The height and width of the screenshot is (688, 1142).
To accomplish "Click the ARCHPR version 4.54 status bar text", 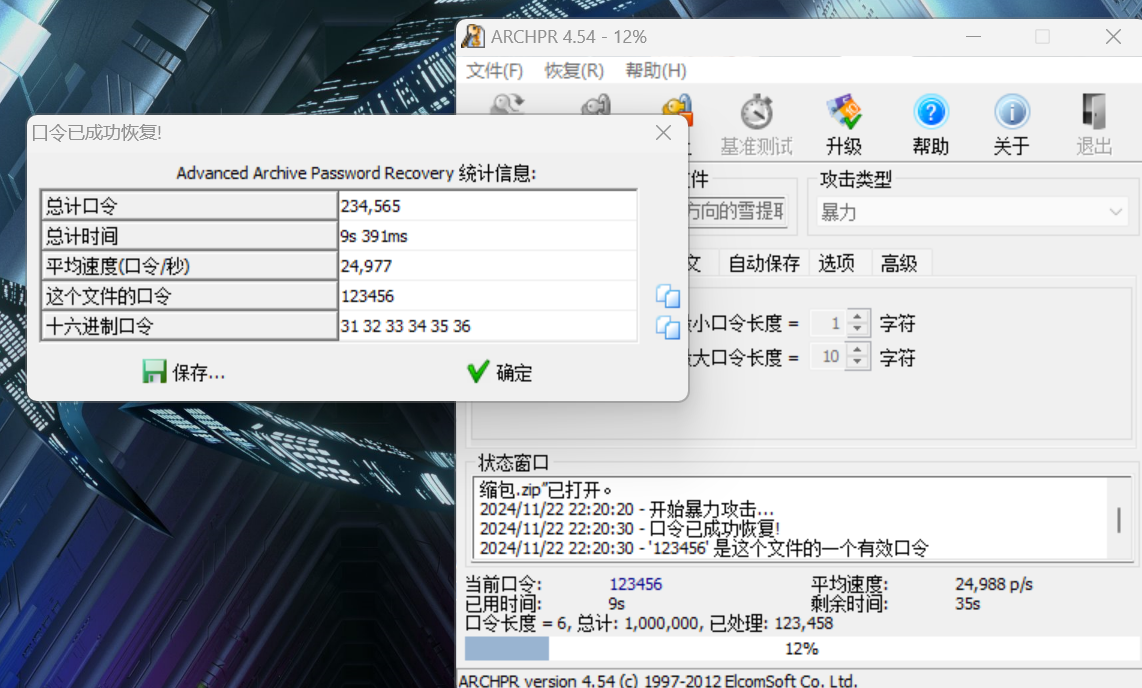I will pyautogui.click(x=658, y=681).
